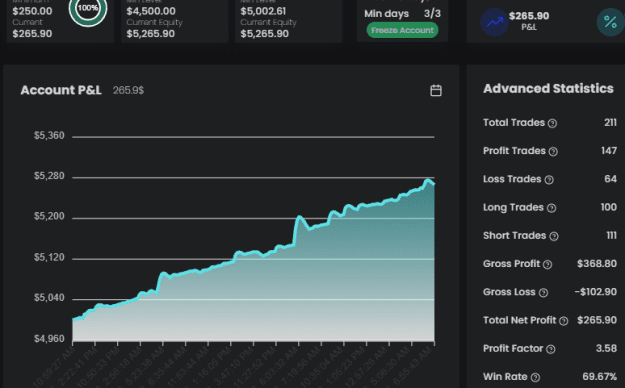Click the Long Trades help icon
The height and width of the screenshot is (388, 625).
coord(551,208)
